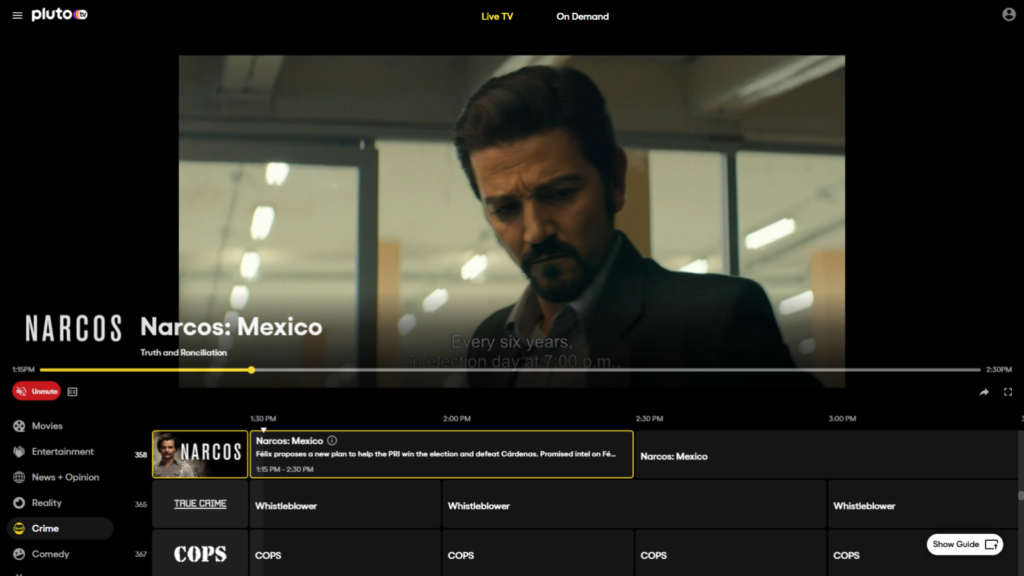Viewport: 1024px width, 576px height.
Task: Click the Movies film reel icon
Action: 19,426
